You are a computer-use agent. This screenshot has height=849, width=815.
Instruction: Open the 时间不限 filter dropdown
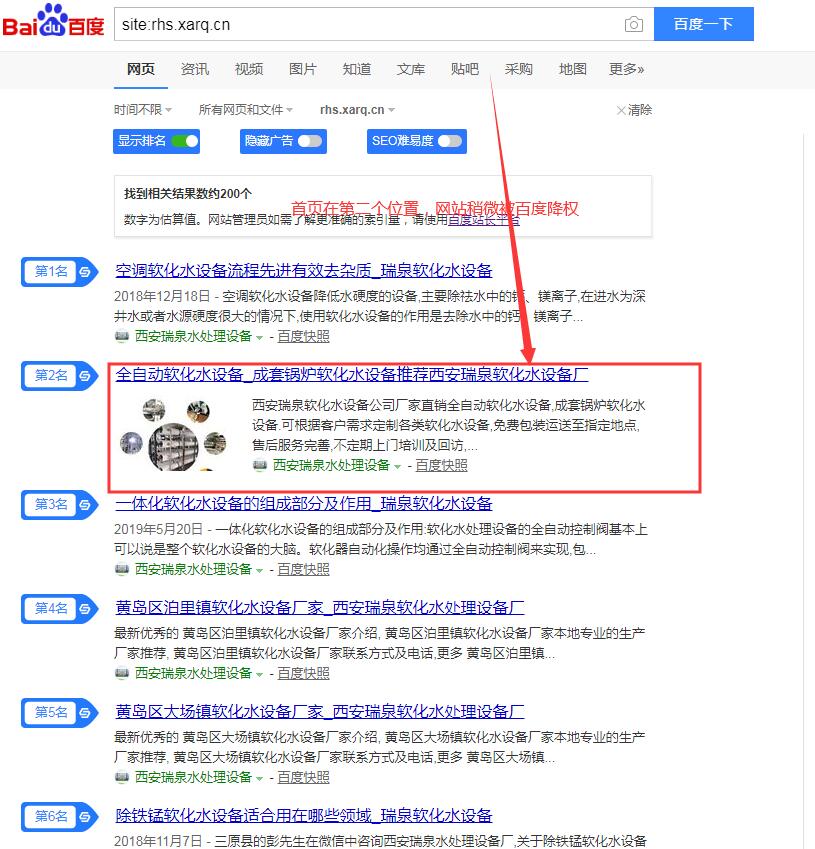142,110
